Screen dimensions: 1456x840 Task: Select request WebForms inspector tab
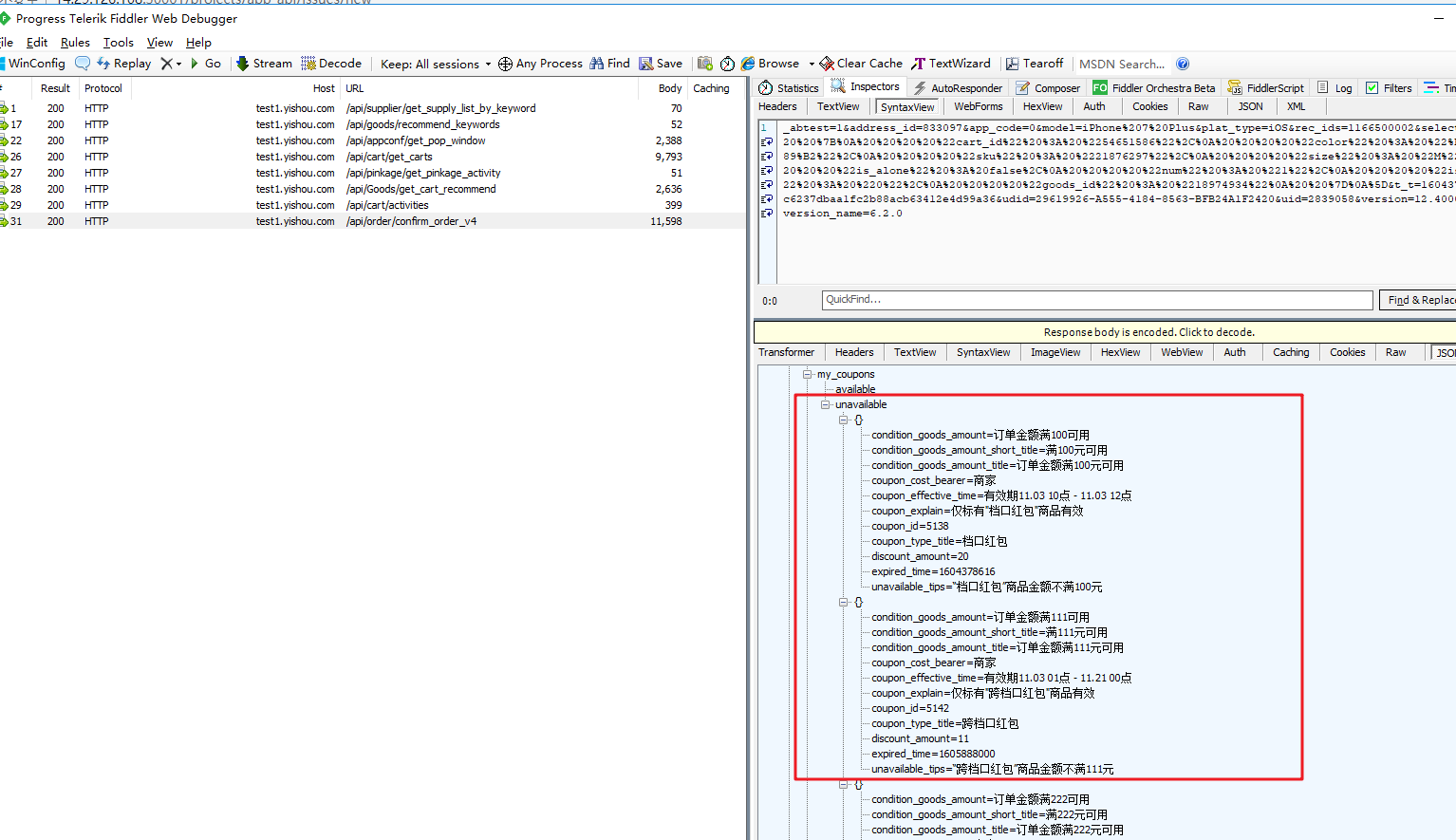coord(978,106)
